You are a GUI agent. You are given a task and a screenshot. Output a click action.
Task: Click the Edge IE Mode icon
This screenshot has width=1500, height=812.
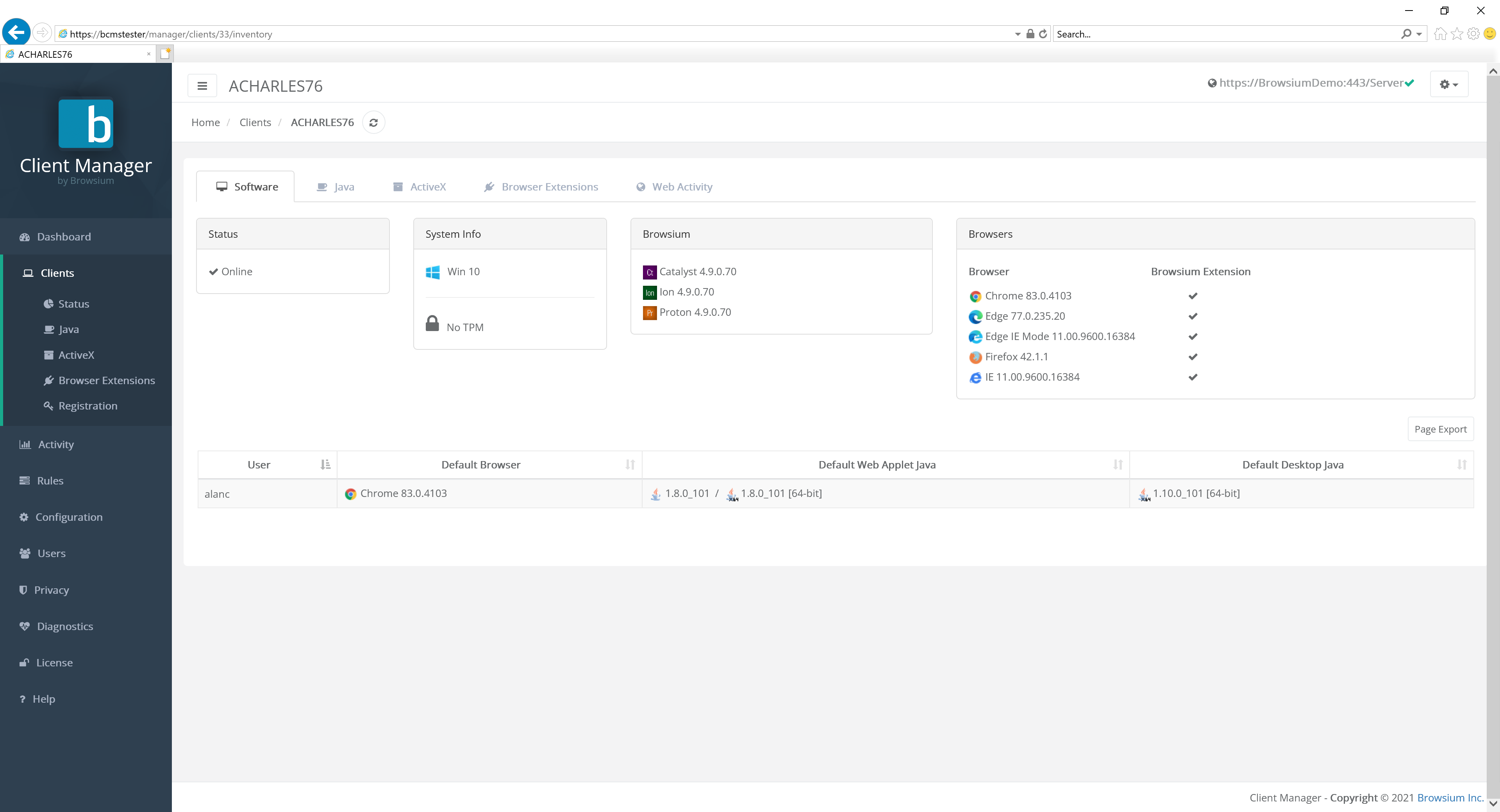click(975, 337)
